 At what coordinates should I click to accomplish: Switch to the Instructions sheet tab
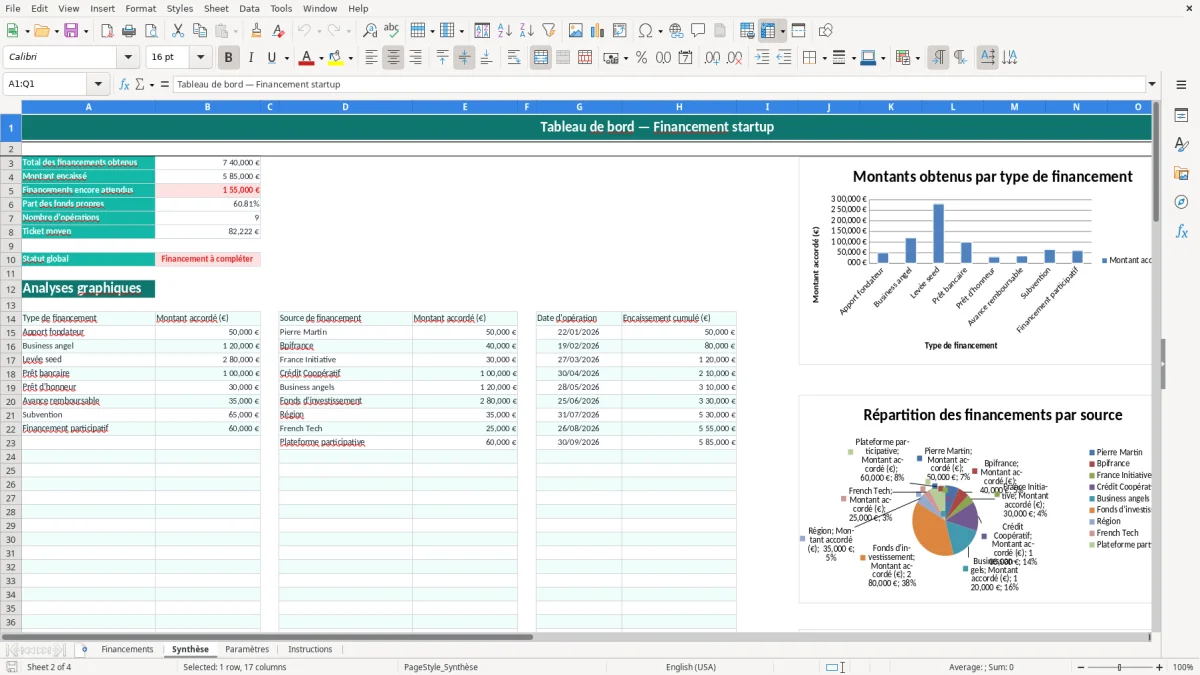(x=310, y=649)
